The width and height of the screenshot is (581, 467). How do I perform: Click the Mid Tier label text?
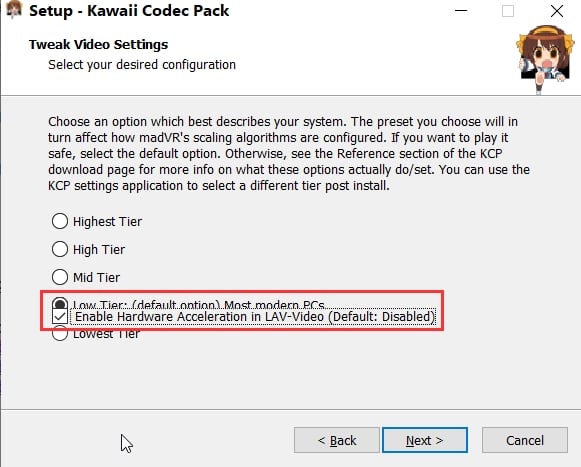tap(96, 277)
